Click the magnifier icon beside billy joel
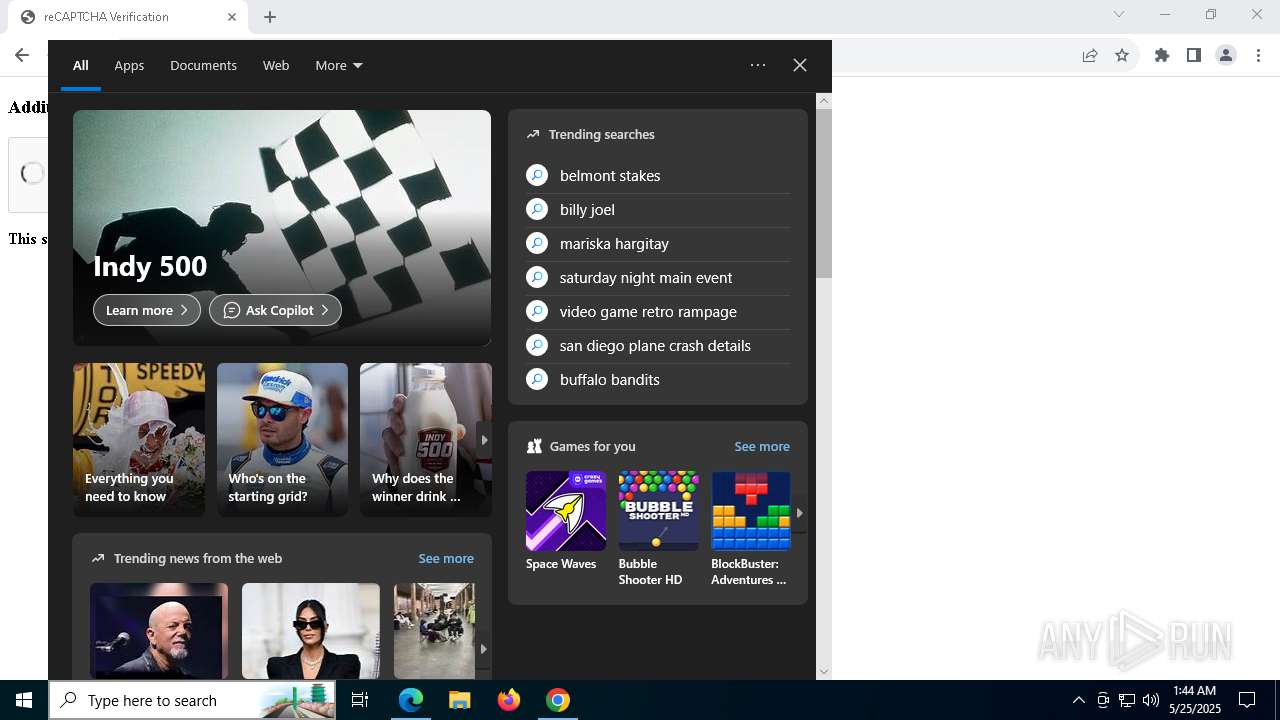The image size is (1280, 720). click(x=537, y=210)
